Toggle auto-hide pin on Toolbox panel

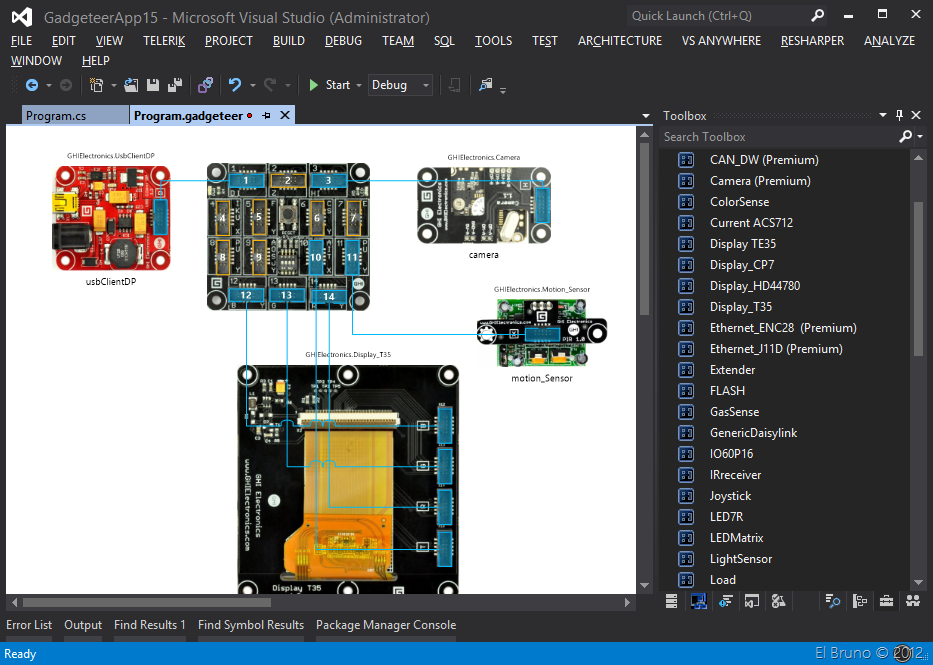pos(899,116)
